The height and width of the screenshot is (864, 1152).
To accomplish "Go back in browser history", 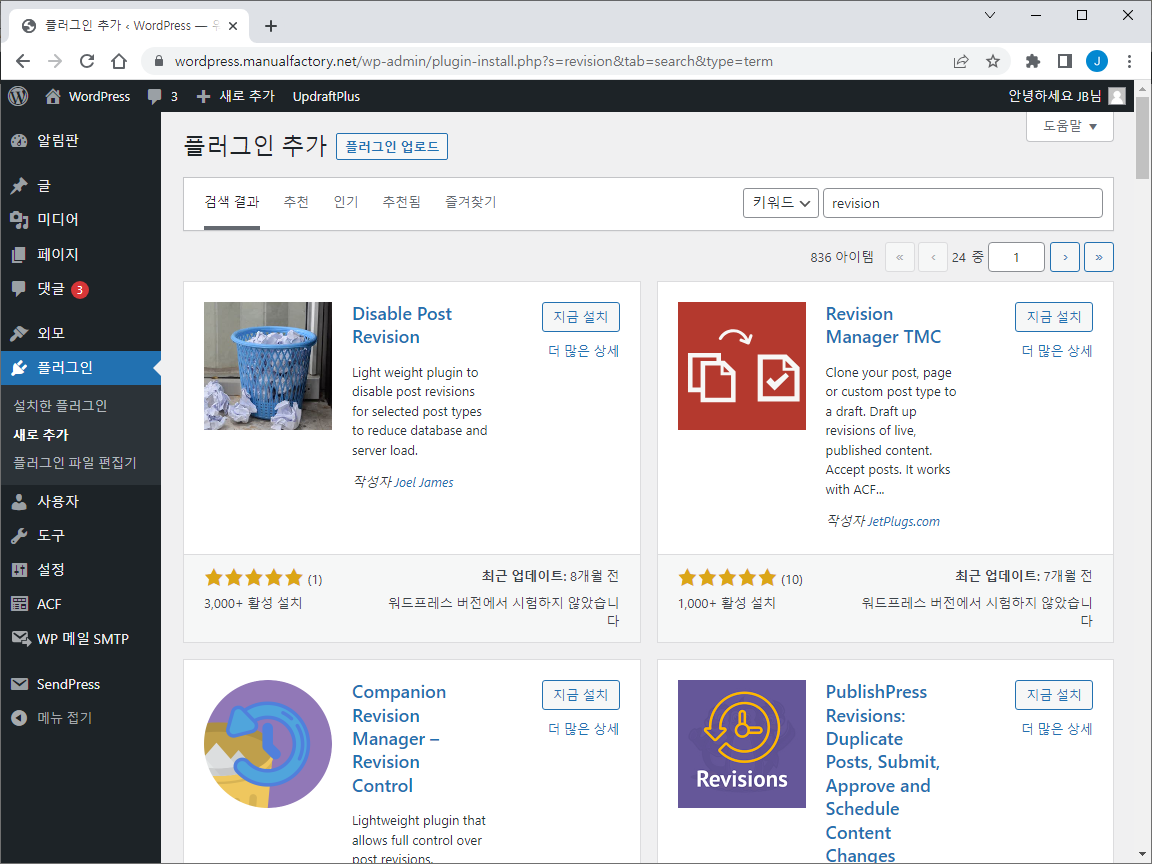I will coord(23,61).
